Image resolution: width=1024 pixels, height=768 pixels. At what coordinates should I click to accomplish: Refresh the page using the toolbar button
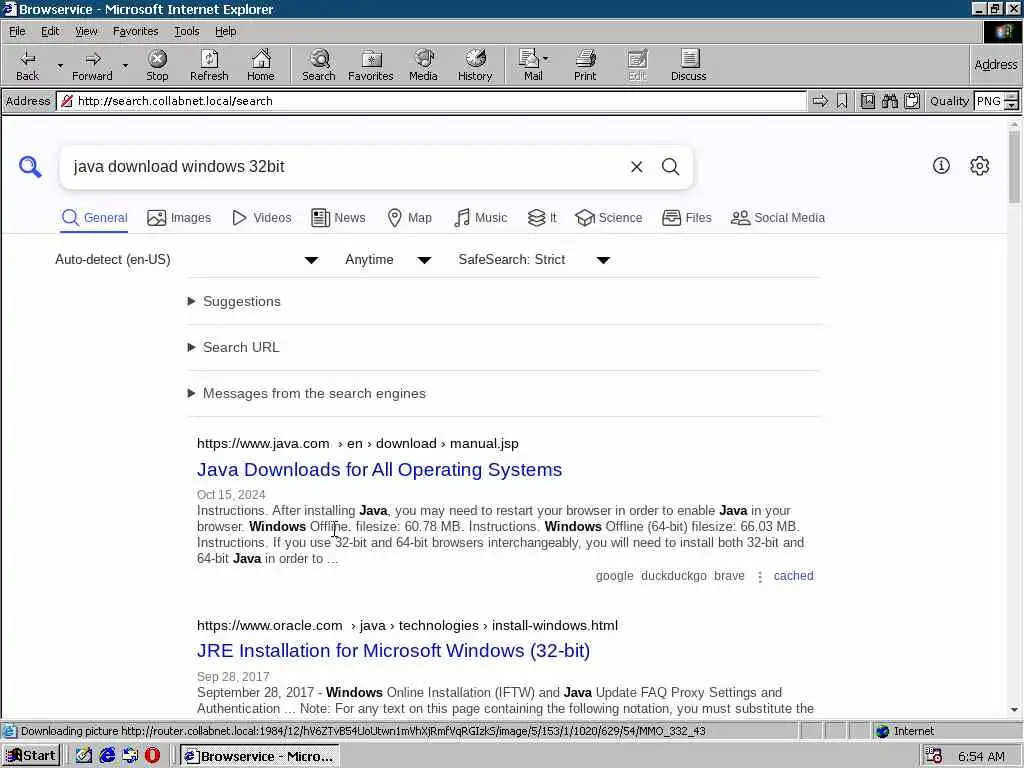pyautogui.click(x=209, y=65)
